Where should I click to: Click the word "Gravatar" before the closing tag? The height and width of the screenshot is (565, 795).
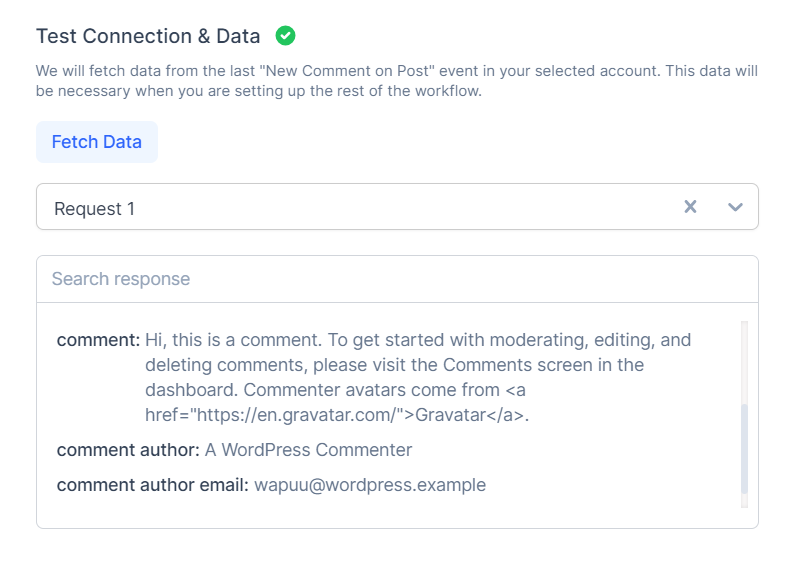pos(456,415)
